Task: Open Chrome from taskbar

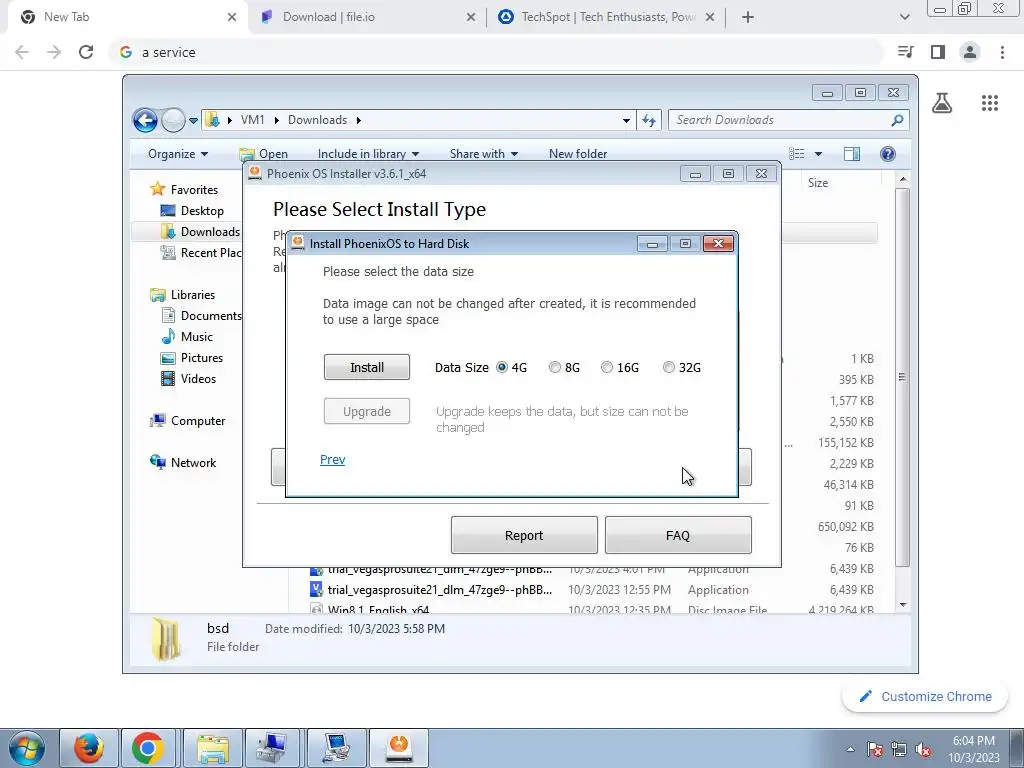Action: coord(148,748)
